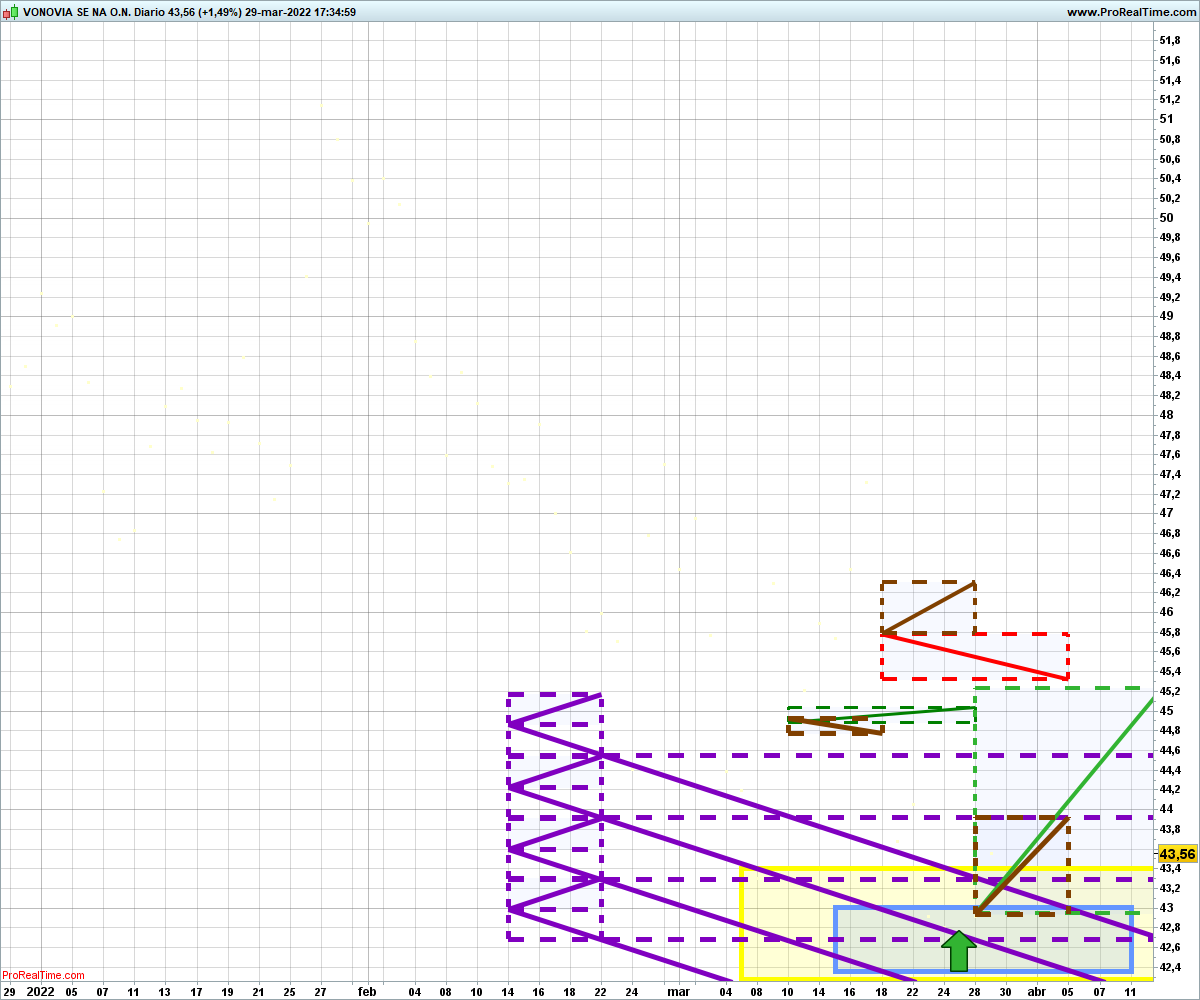1200x1000 pixels.
Task: Click the 49 price level on scale
Action: [1166, 316]
